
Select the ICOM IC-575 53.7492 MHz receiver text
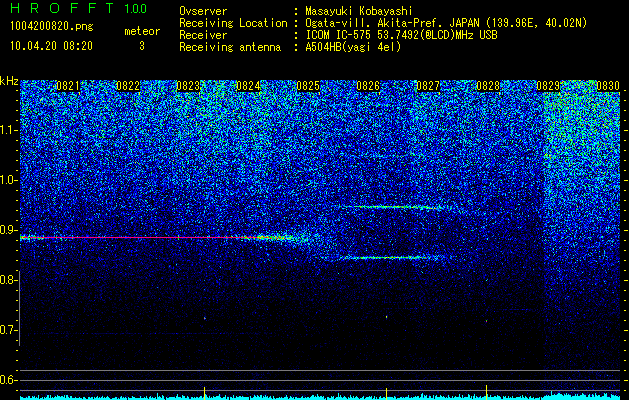(x=401, y=35)
